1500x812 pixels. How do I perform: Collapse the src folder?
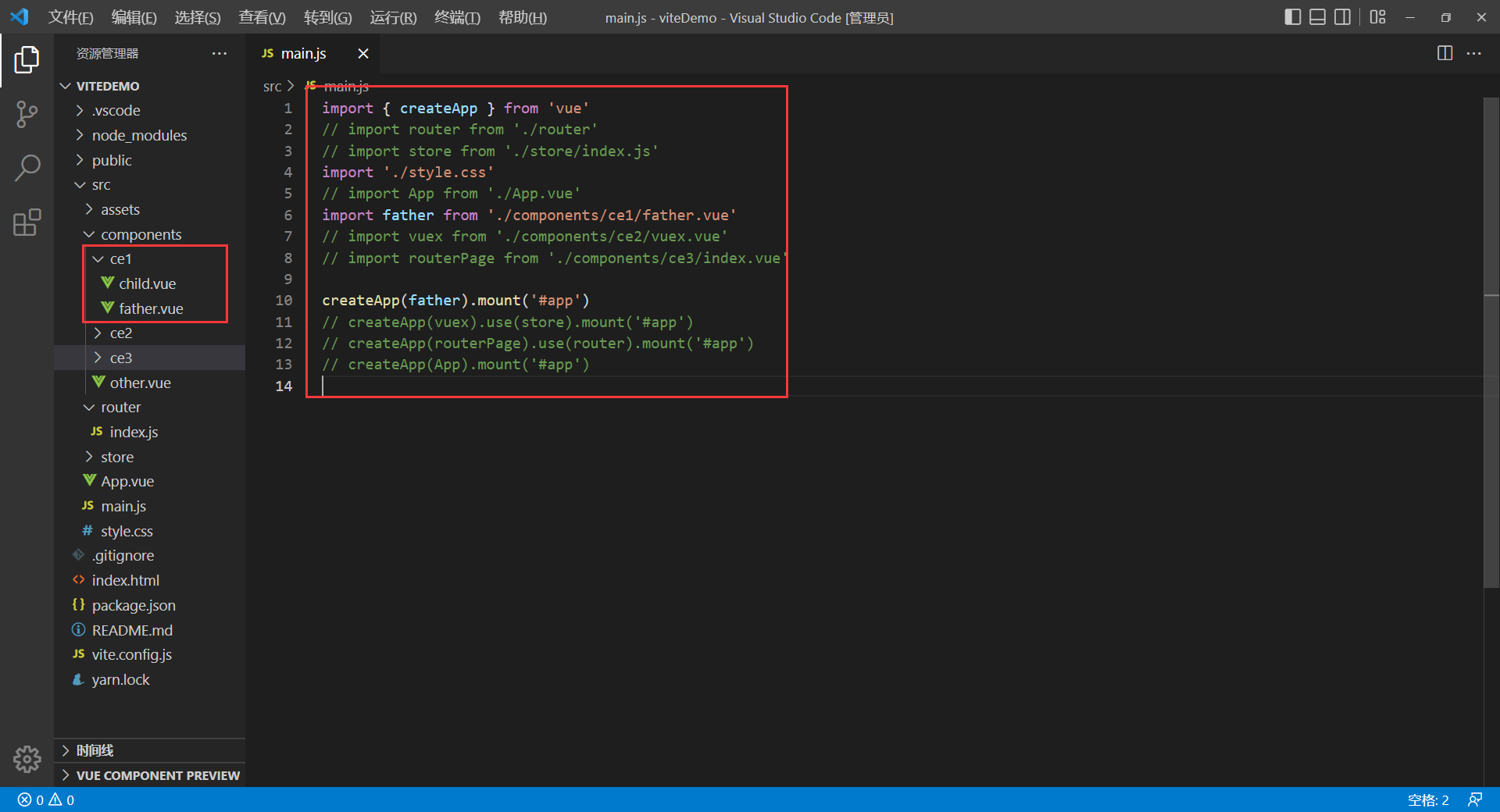(149, 184)
